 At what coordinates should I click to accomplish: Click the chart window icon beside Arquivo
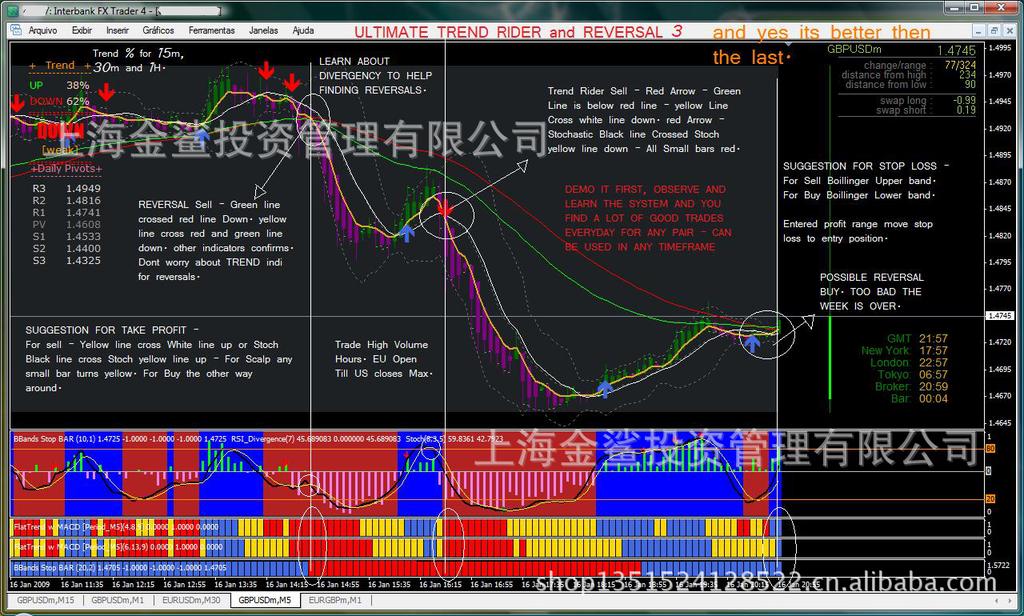point(17,30)
